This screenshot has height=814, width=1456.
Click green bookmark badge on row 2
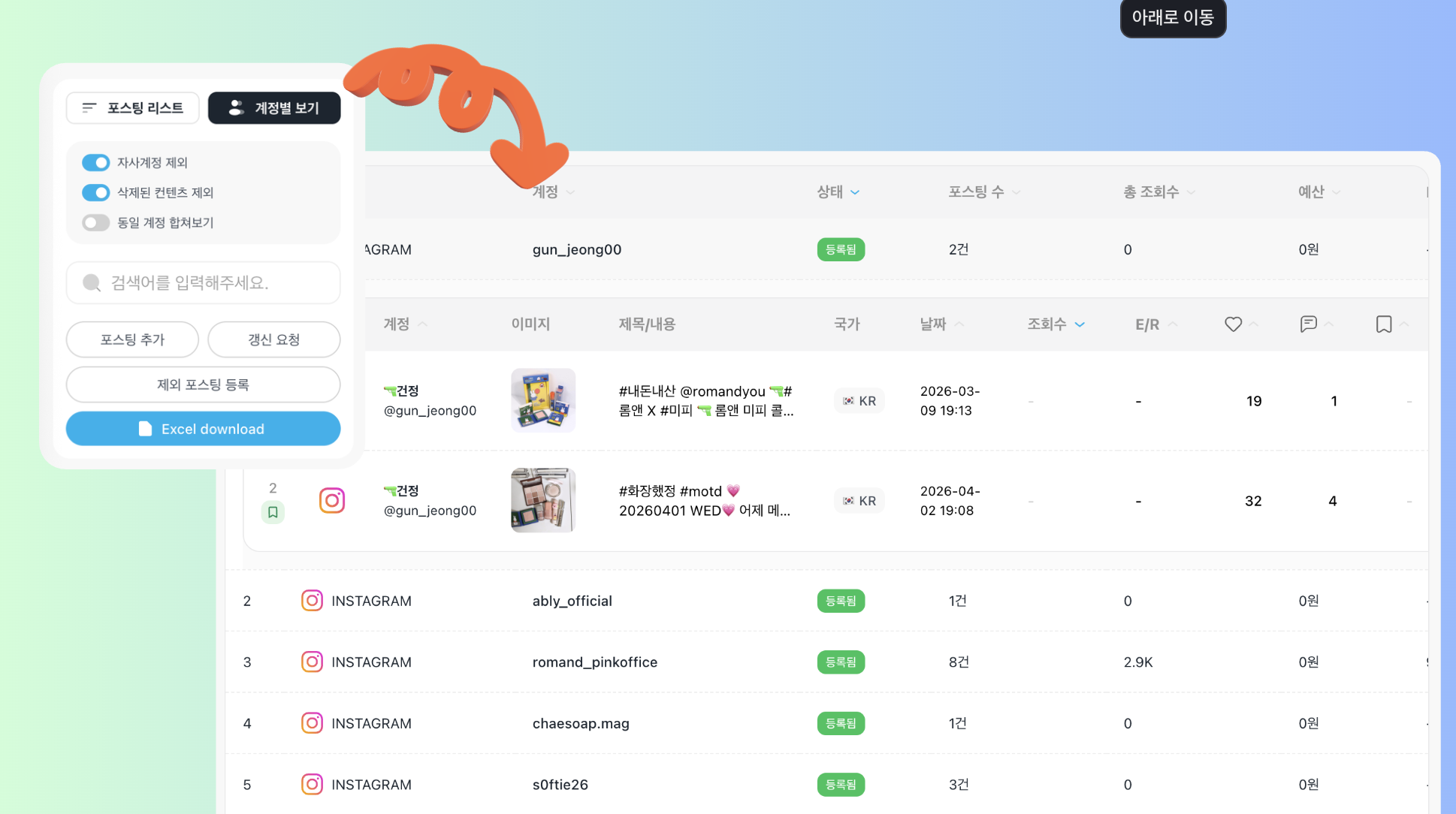[273, 512]
